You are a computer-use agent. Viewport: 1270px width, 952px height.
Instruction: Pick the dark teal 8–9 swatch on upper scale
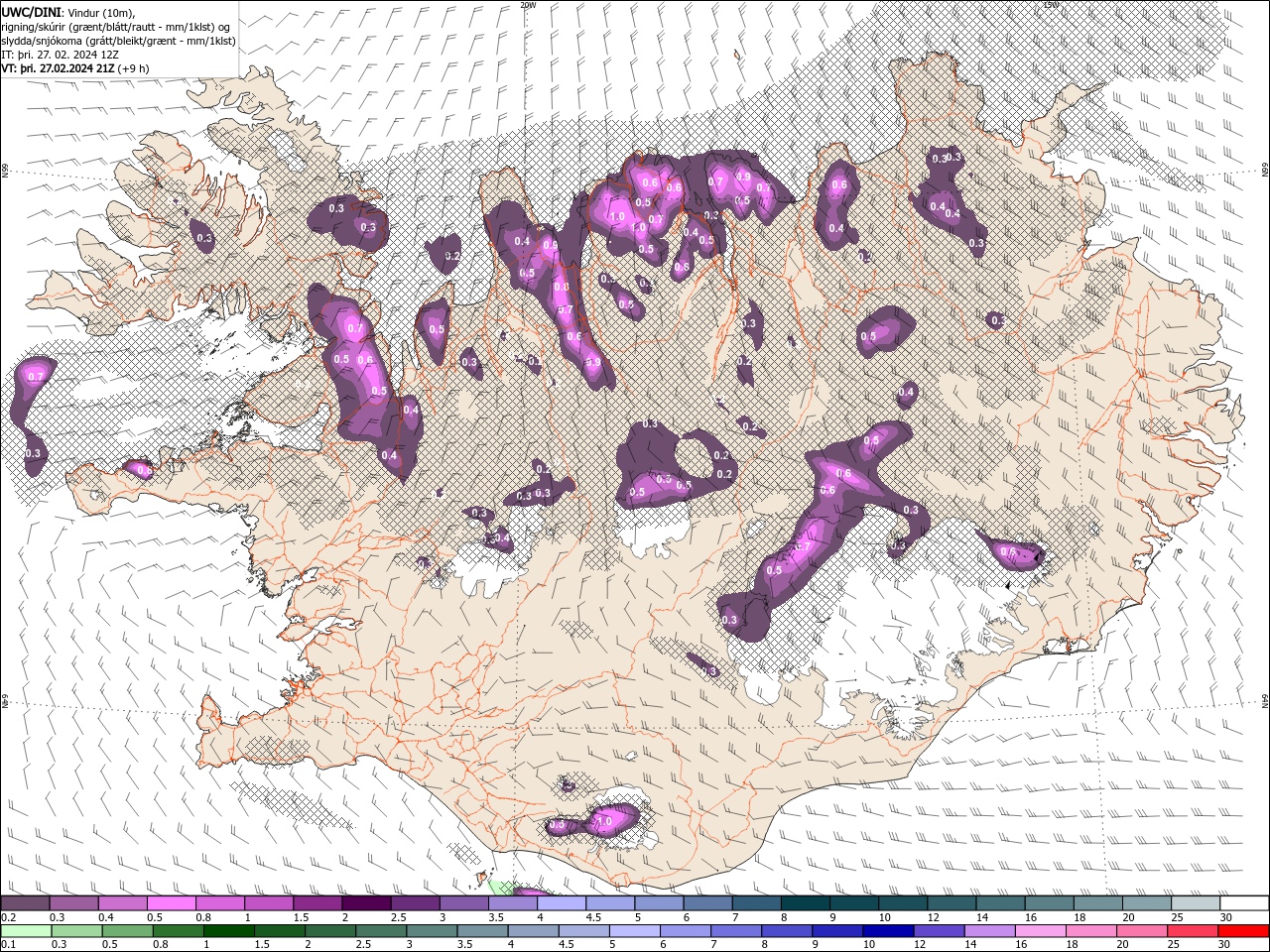tap(806, 903)
